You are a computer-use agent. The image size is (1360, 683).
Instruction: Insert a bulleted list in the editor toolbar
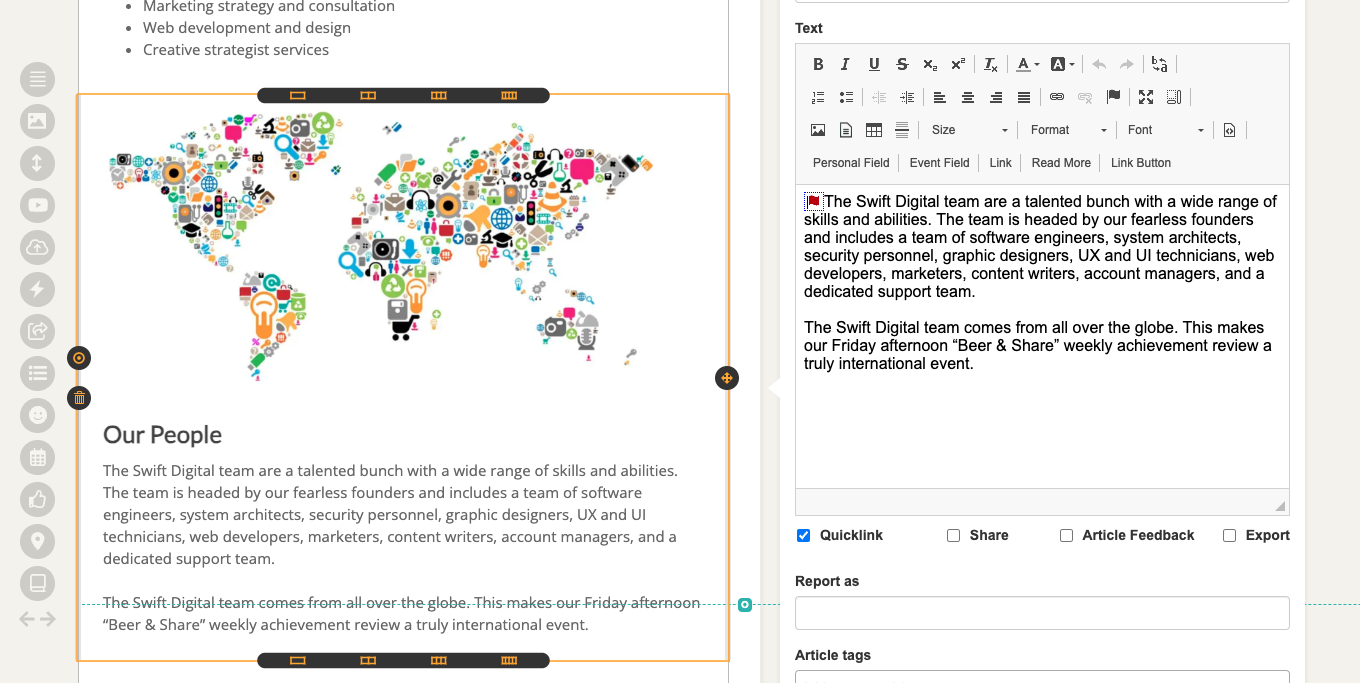pyautogui.click(x=846, y=97)
